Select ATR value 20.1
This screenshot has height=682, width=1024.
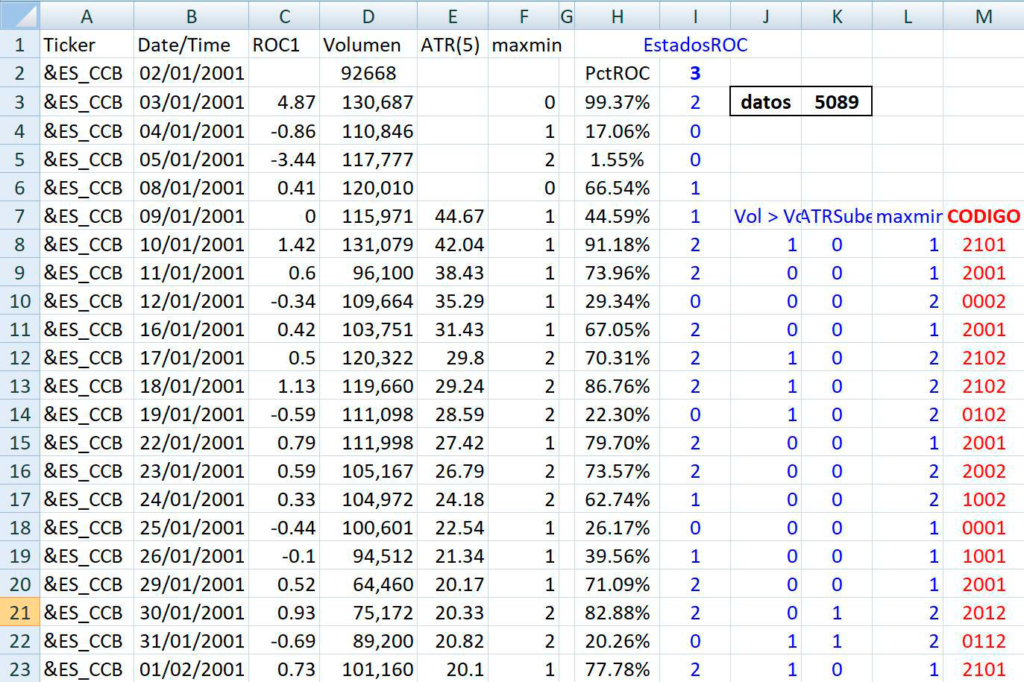coord(453,669)
